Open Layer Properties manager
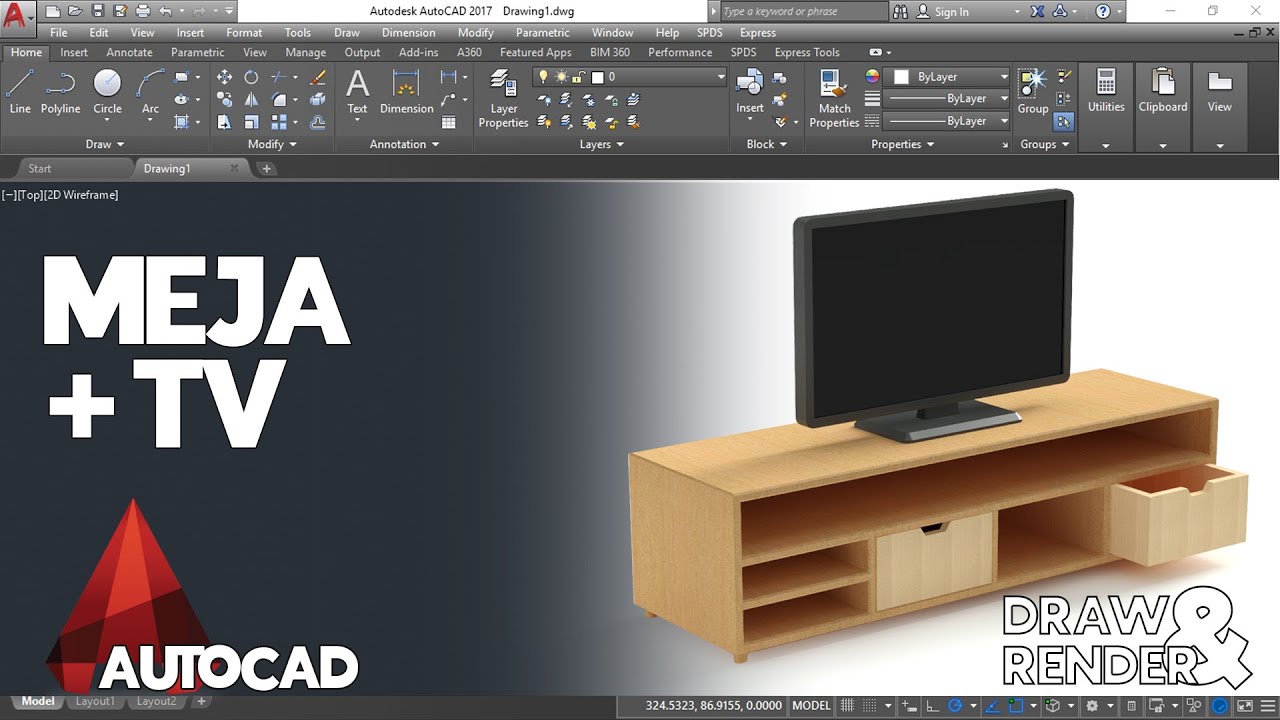This screenshot has width=1280, height=720. [503, 98]
